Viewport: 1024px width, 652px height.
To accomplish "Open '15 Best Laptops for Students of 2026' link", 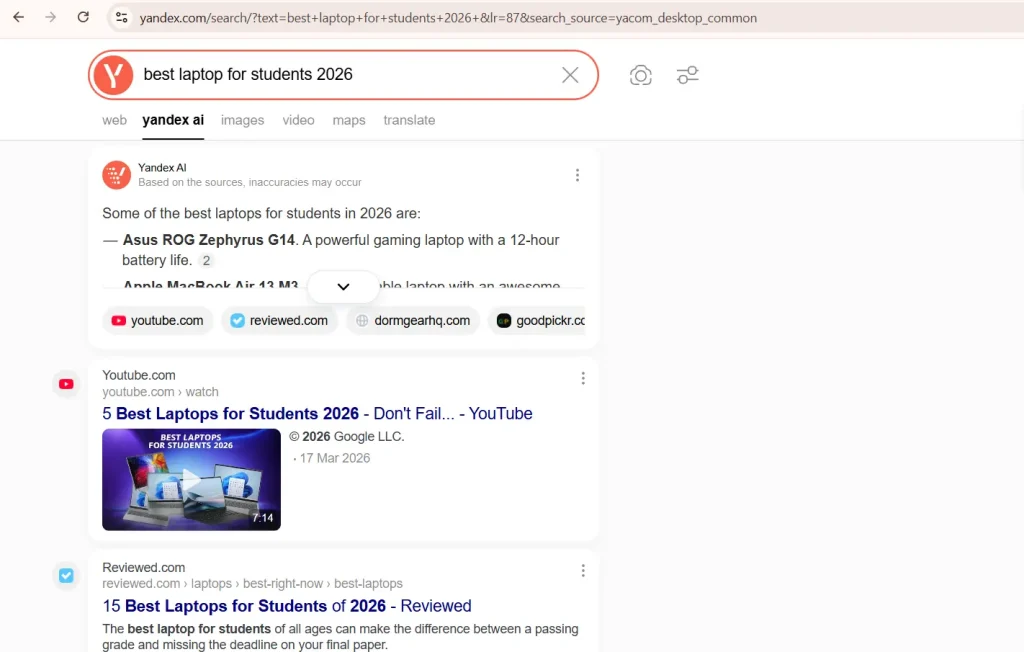I will pyautogui.click(x=287, y=606).
